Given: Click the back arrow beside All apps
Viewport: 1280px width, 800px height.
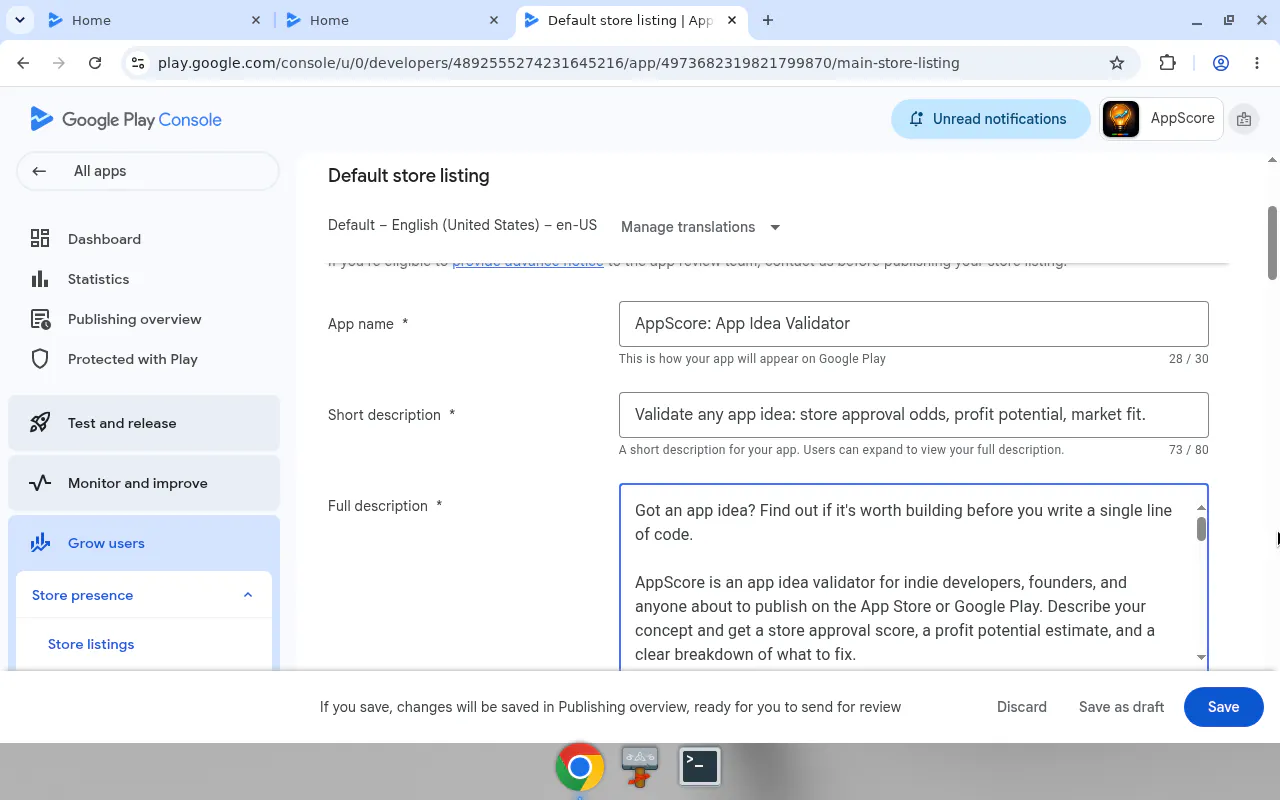Looking at the screenshot, I should (x=39, y=171).
